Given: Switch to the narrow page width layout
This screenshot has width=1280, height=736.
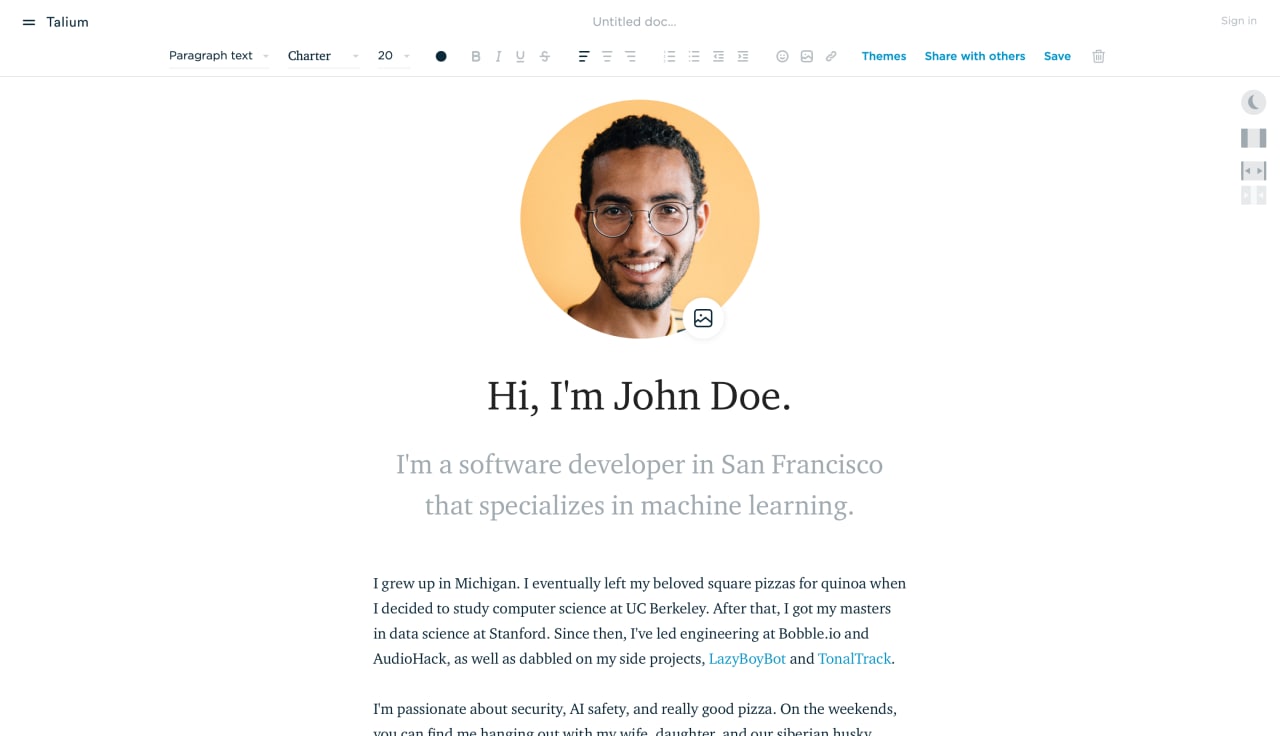Looking at the screenshot, I should (1254, 138).
